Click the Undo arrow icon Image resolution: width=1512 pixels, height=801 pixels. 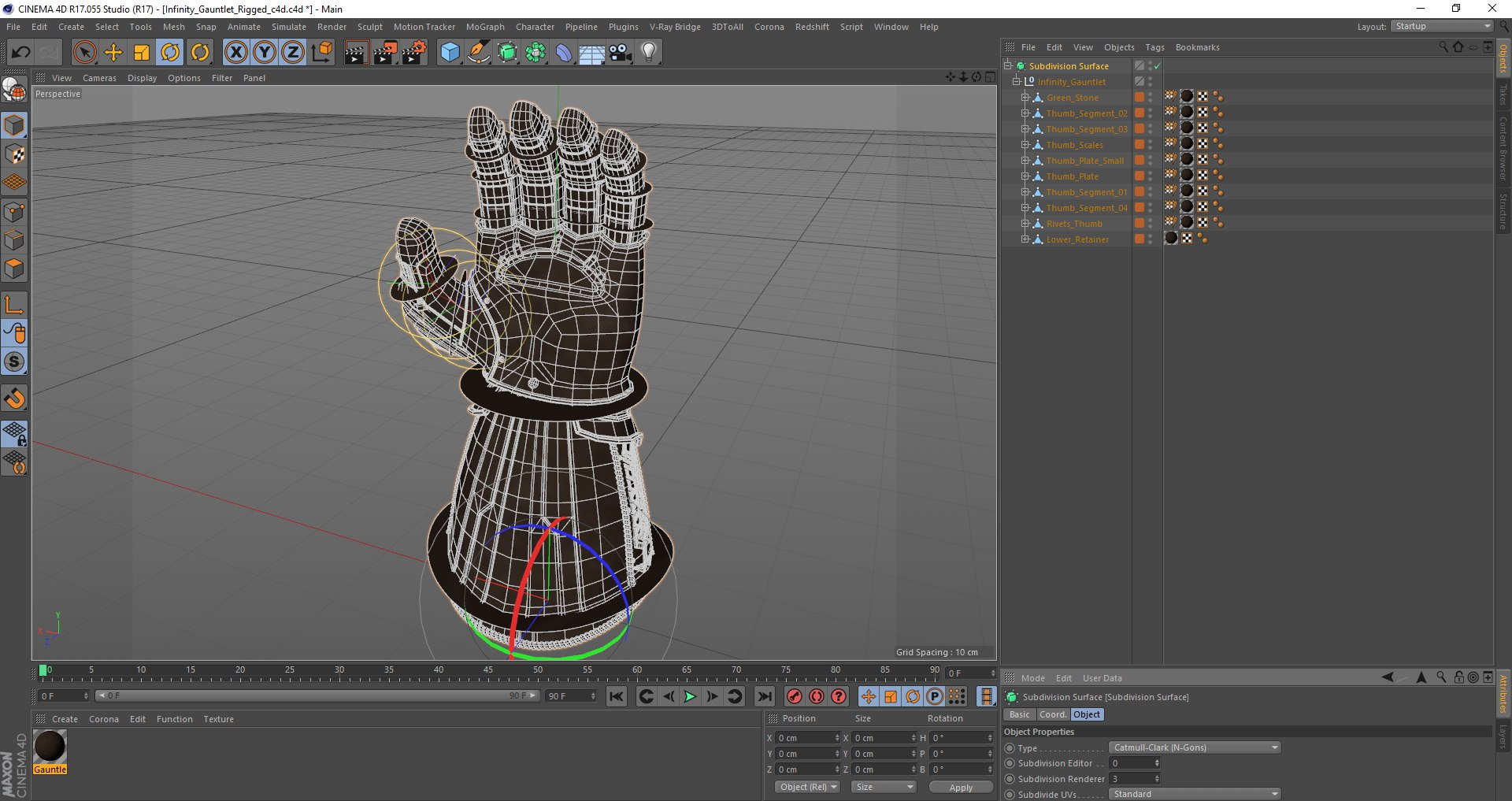21,53
